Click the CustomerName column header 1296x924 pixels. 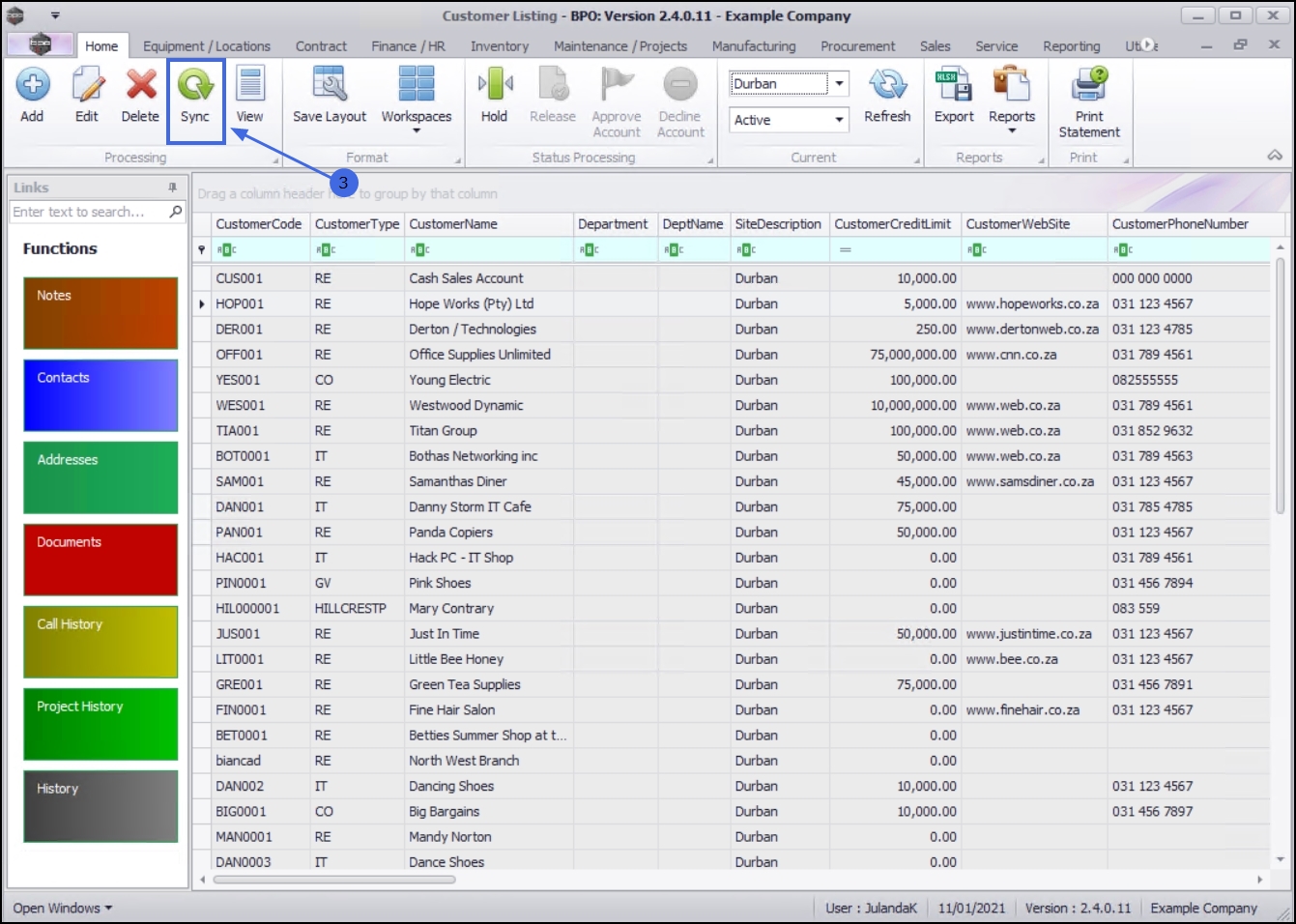coord(489,224)
